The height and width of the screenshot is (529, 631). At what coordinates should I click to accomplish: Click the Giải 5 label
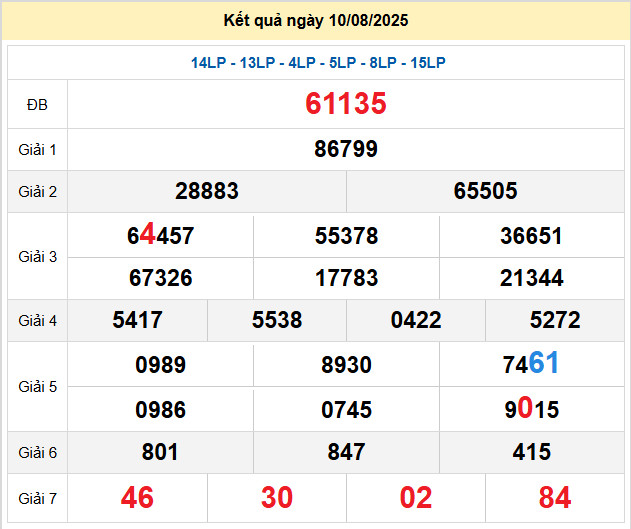coord(37,387)
